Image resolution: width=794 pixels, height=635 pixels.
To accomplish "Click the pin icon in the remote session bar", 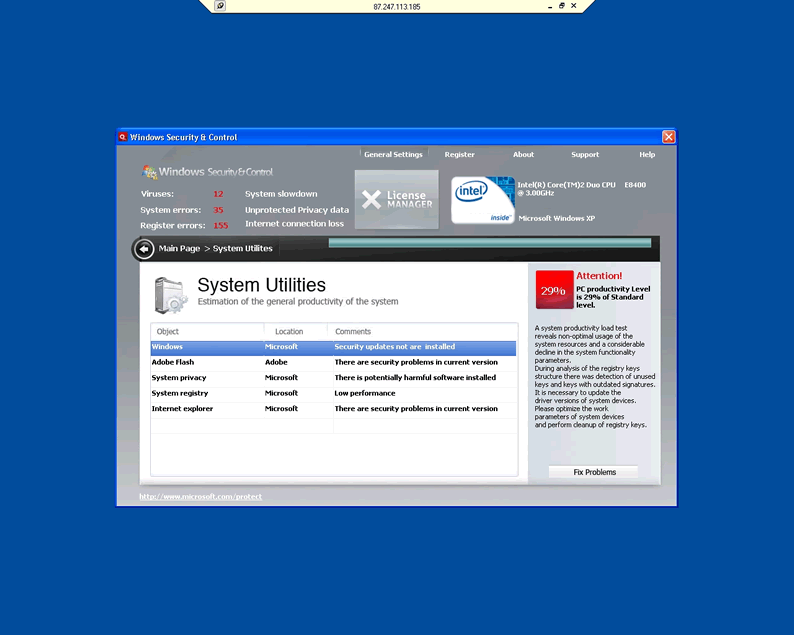I will [220, 6].
